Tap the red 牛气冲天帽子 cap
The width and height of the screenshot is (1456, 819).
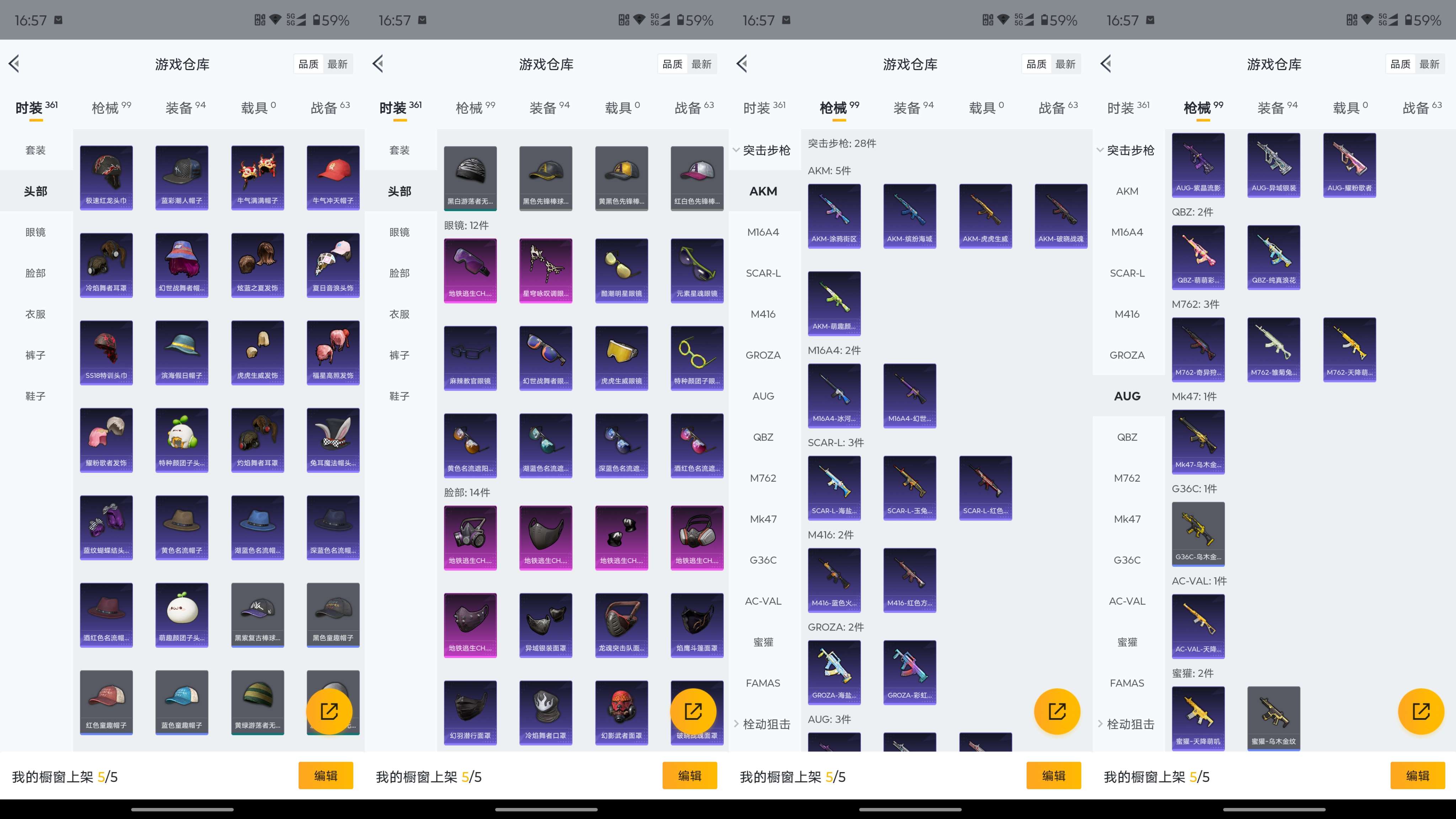333,178
